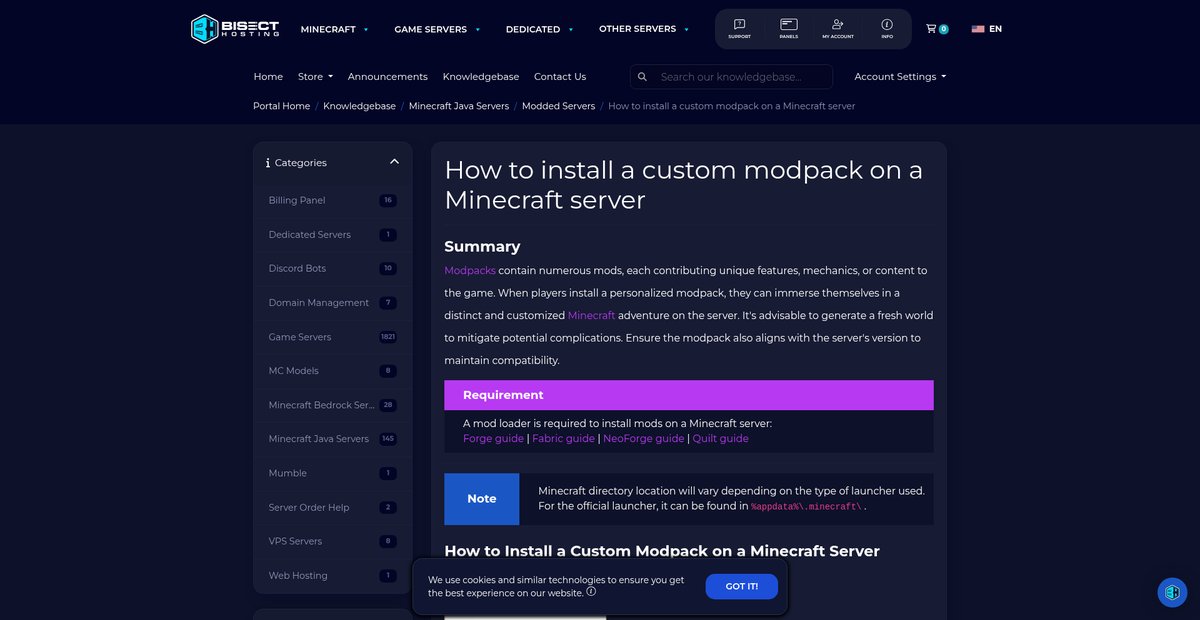Open the Game Servers dropdown menu

pyautogui.click(x=437, y=29)
